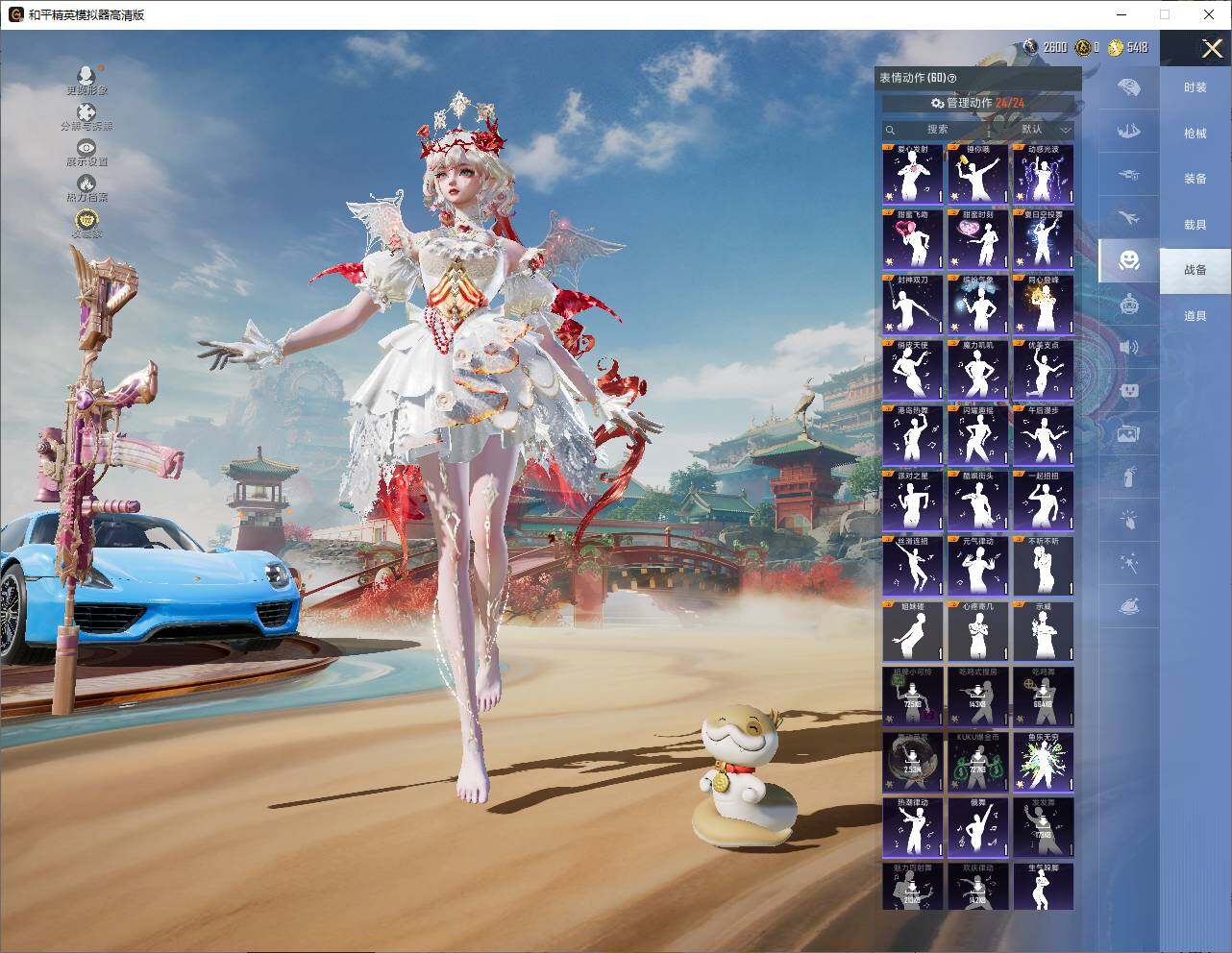Switch to the 枪械 tab
The height and width of the screenshot is (953, 1232).
(x=1195, y=134)
